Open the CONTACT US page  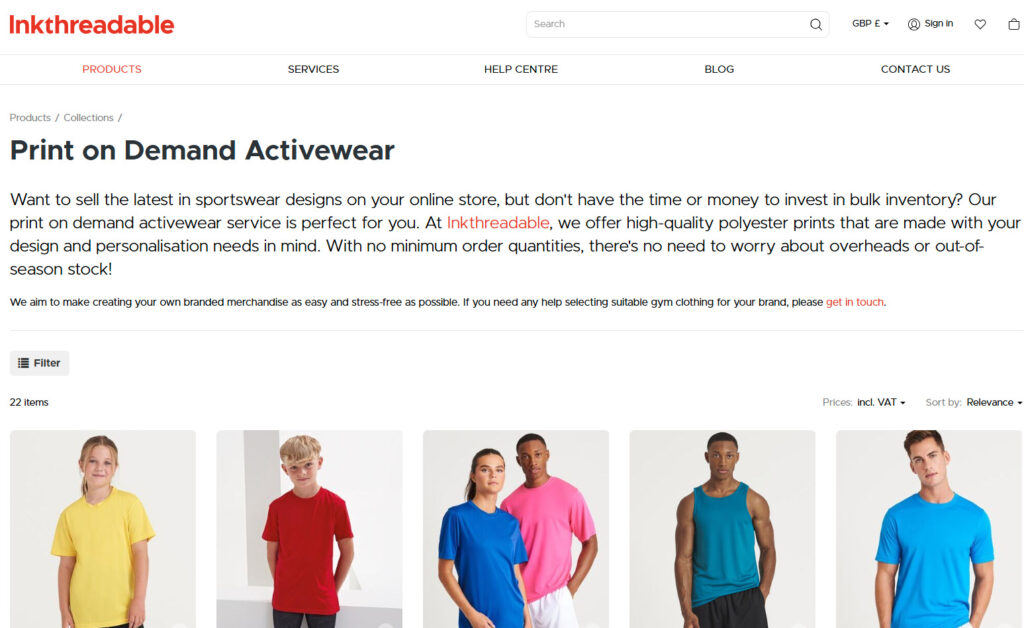pyautogui.click(x=915, y=69)
